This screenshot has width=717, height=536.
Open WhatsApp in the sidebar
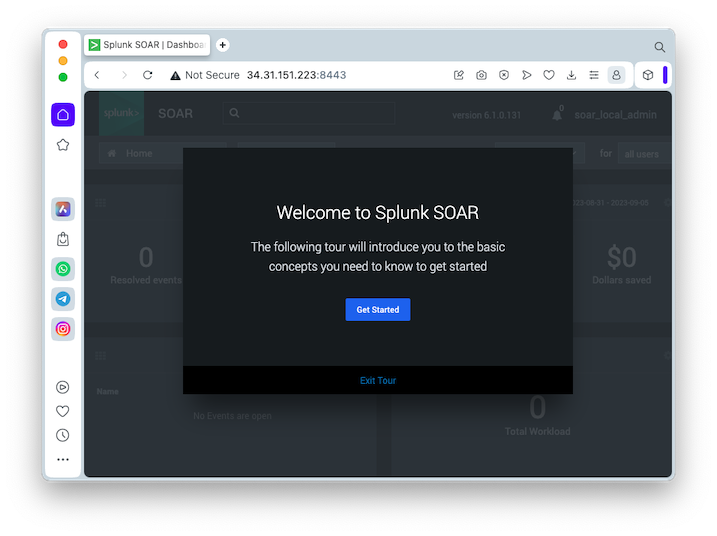(63, 269)
